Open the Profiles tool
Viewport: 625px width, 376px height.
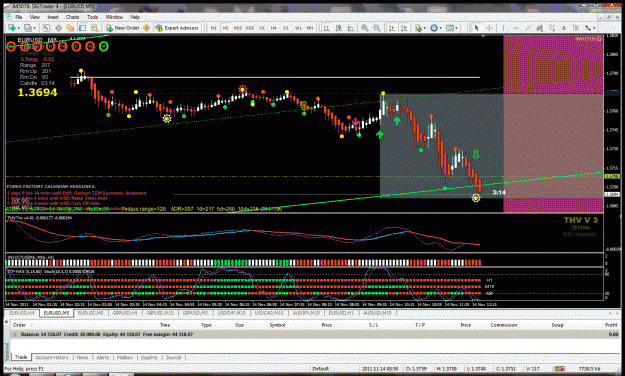click(28, 28)
